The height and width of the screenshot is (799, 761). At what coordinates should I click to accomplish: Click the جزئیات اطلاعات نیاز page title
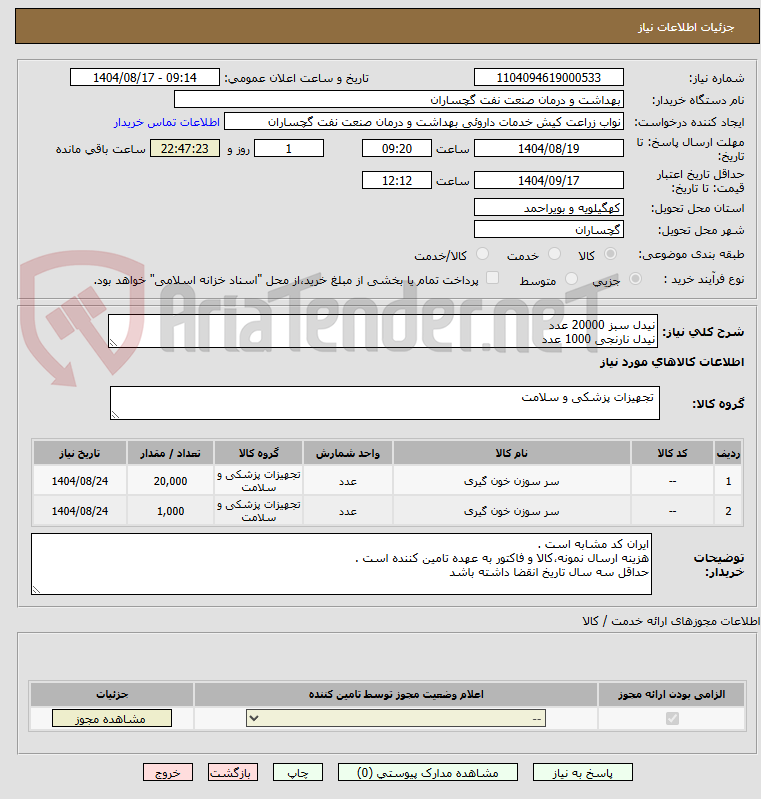pos(686,27)
